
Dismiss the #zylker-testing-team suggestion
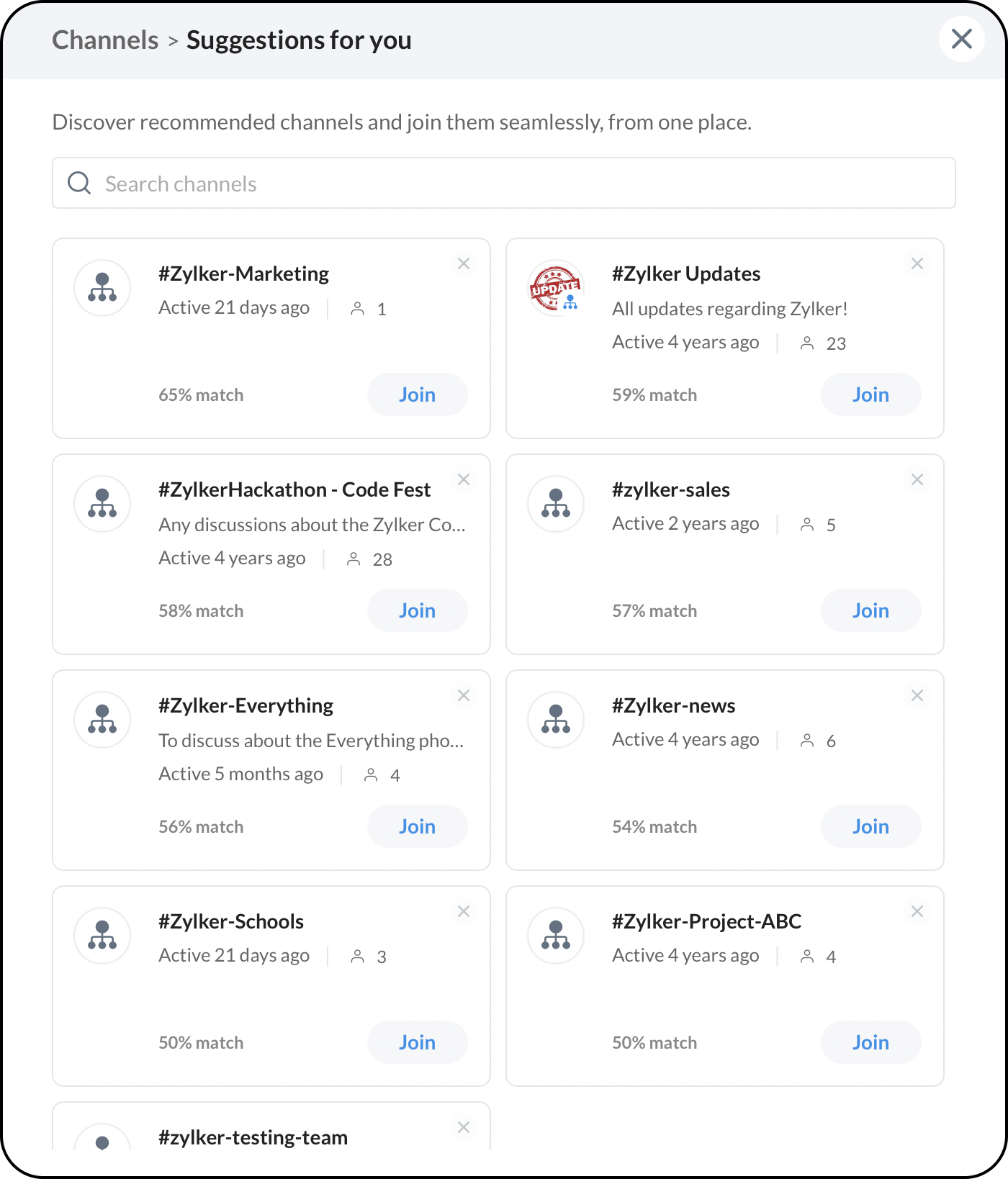pos(464,1127)
